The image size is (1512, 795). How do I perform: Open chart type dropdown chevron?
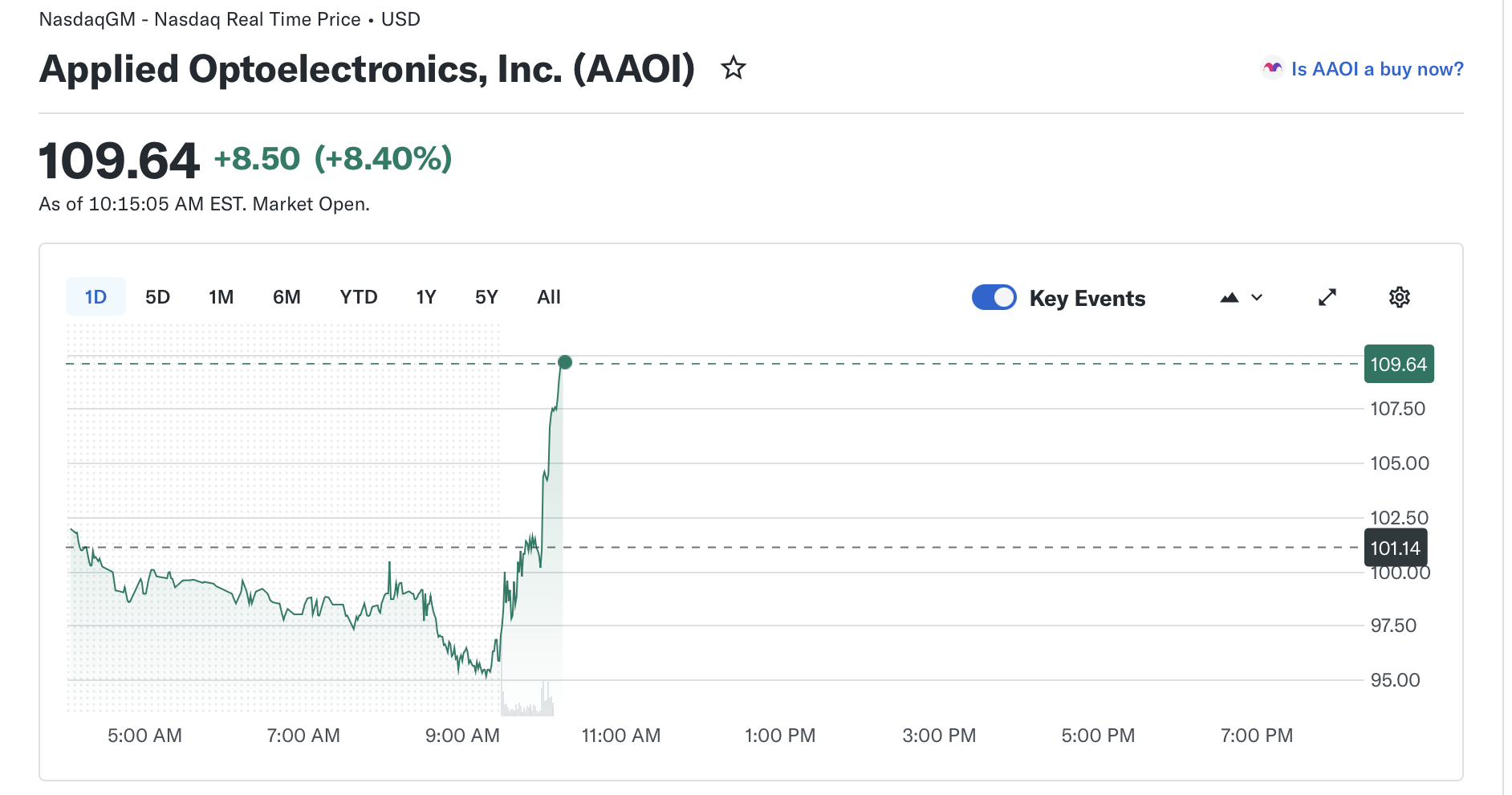click(1257, 298)
